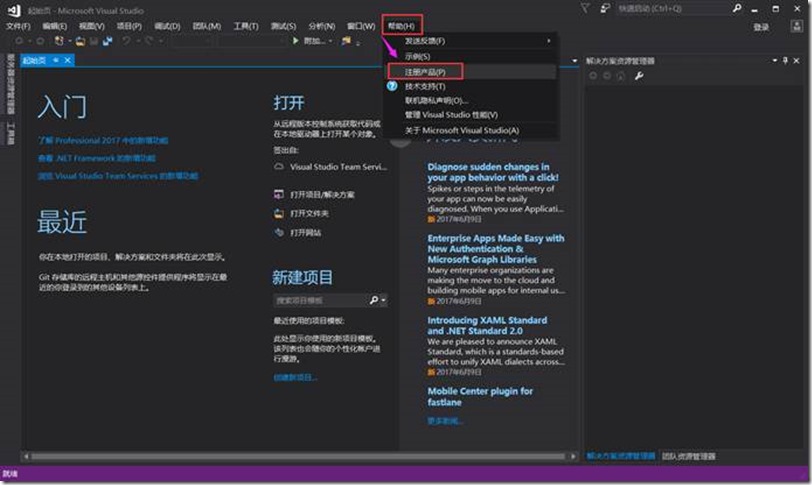Click the new project template search field
The width and height of the screenshot is (812, 485).
pos(321,300)
